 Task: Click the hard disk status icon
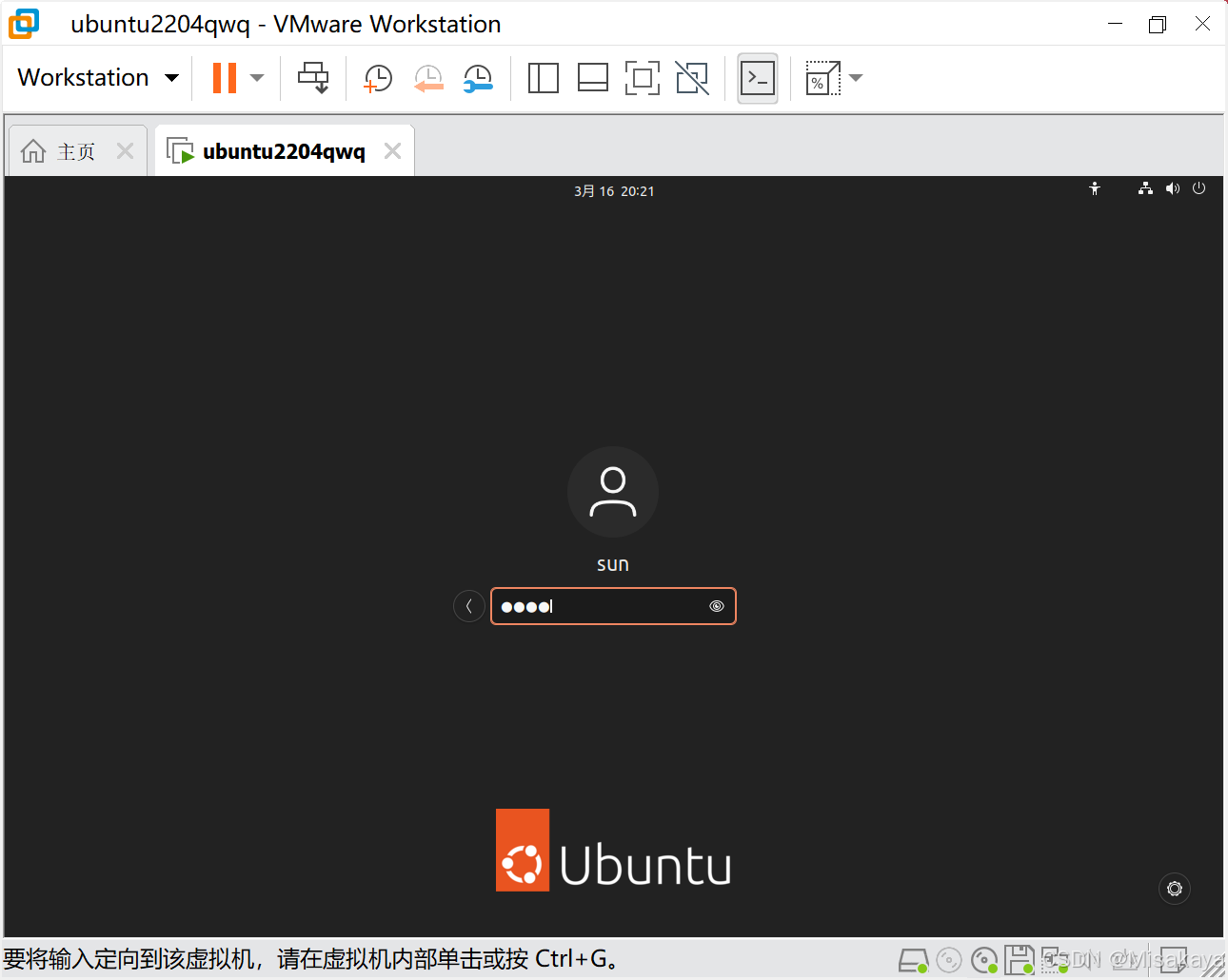(914, 961)
